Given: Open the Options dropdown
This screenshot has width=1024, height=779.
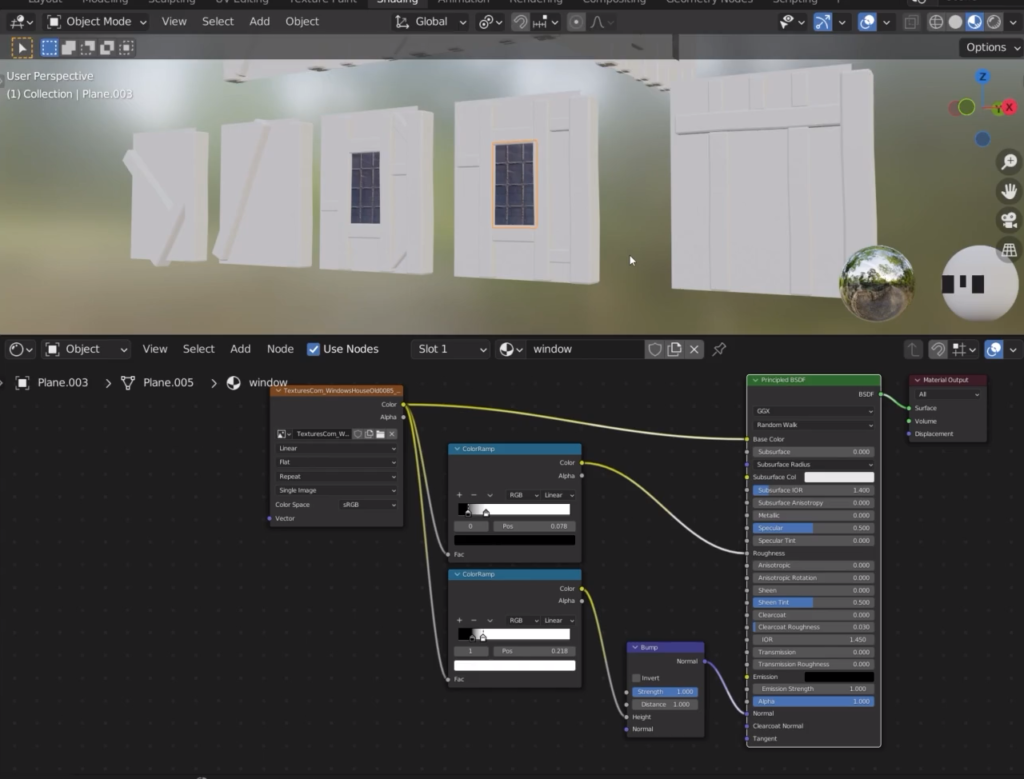Looking at the screenshot, I should tap(991, 48).
